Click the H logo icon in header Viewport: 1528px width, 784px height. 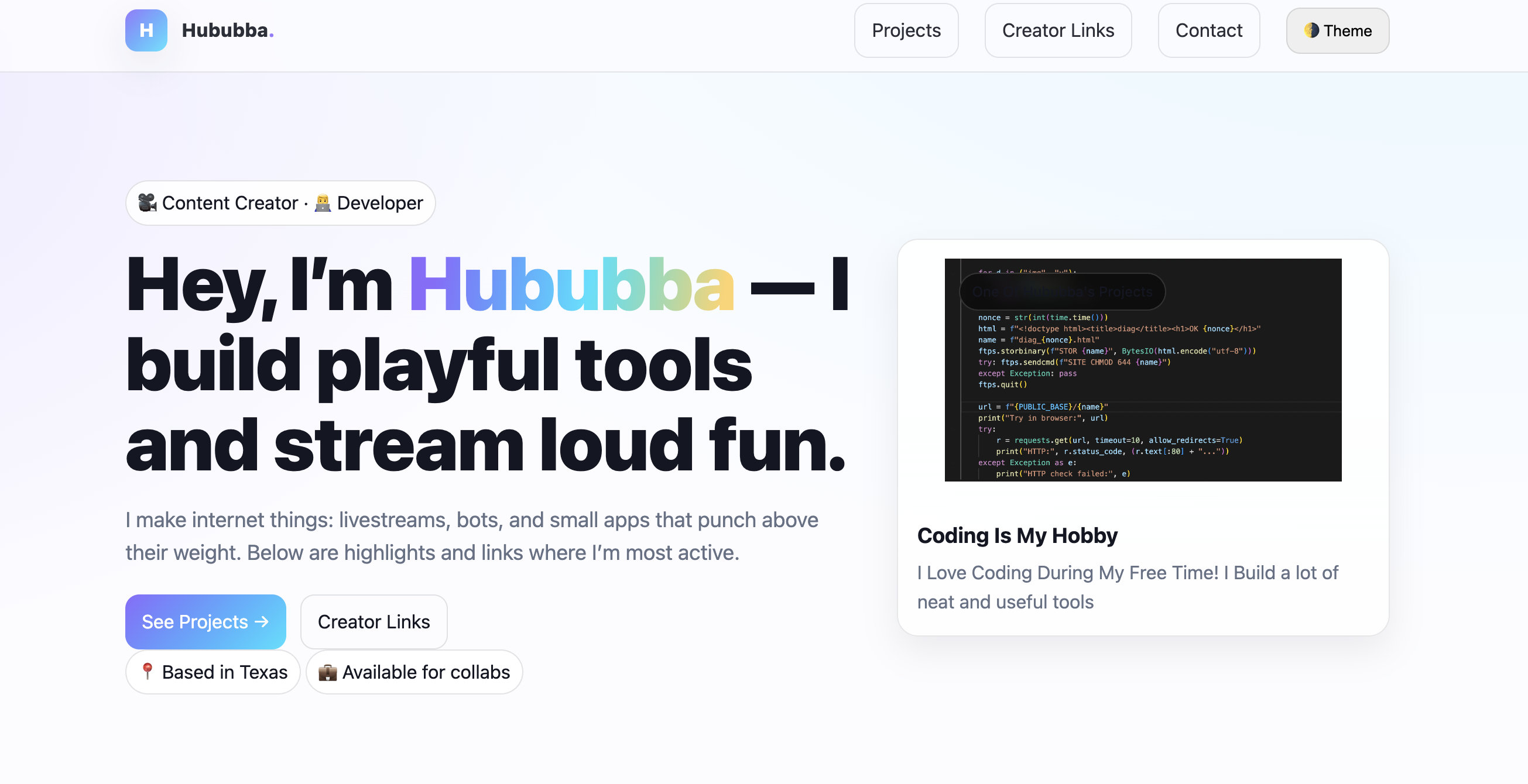pos(146,30)
